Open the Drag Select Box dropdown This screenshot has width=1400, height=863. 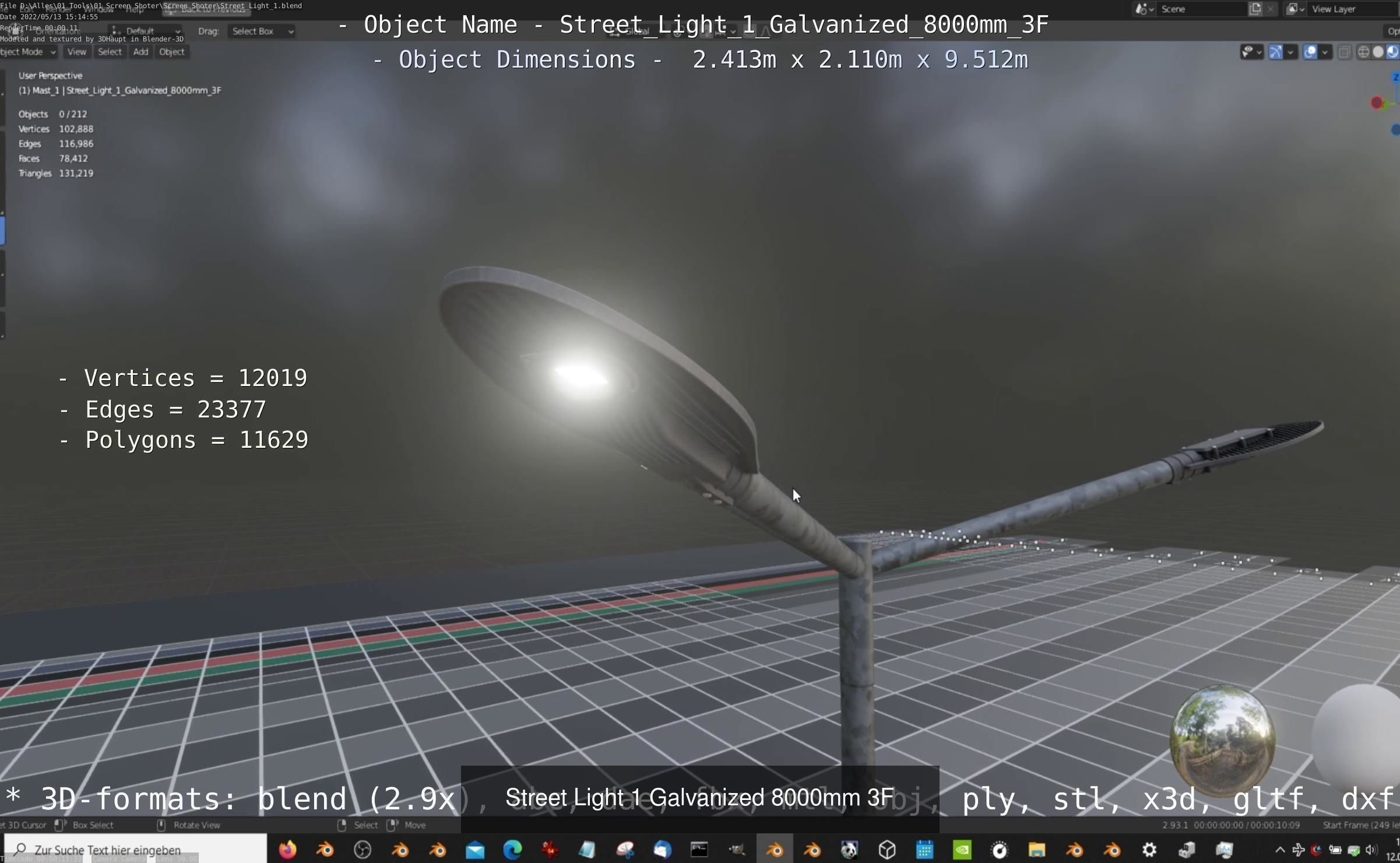click(261, 31)
